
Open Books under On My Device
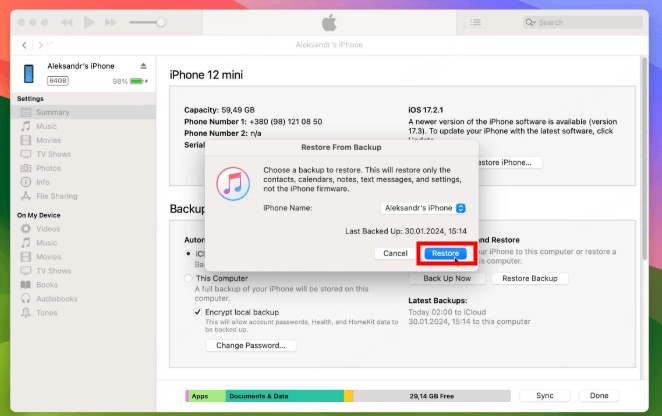pyautogui.click(x=83, y=285)
